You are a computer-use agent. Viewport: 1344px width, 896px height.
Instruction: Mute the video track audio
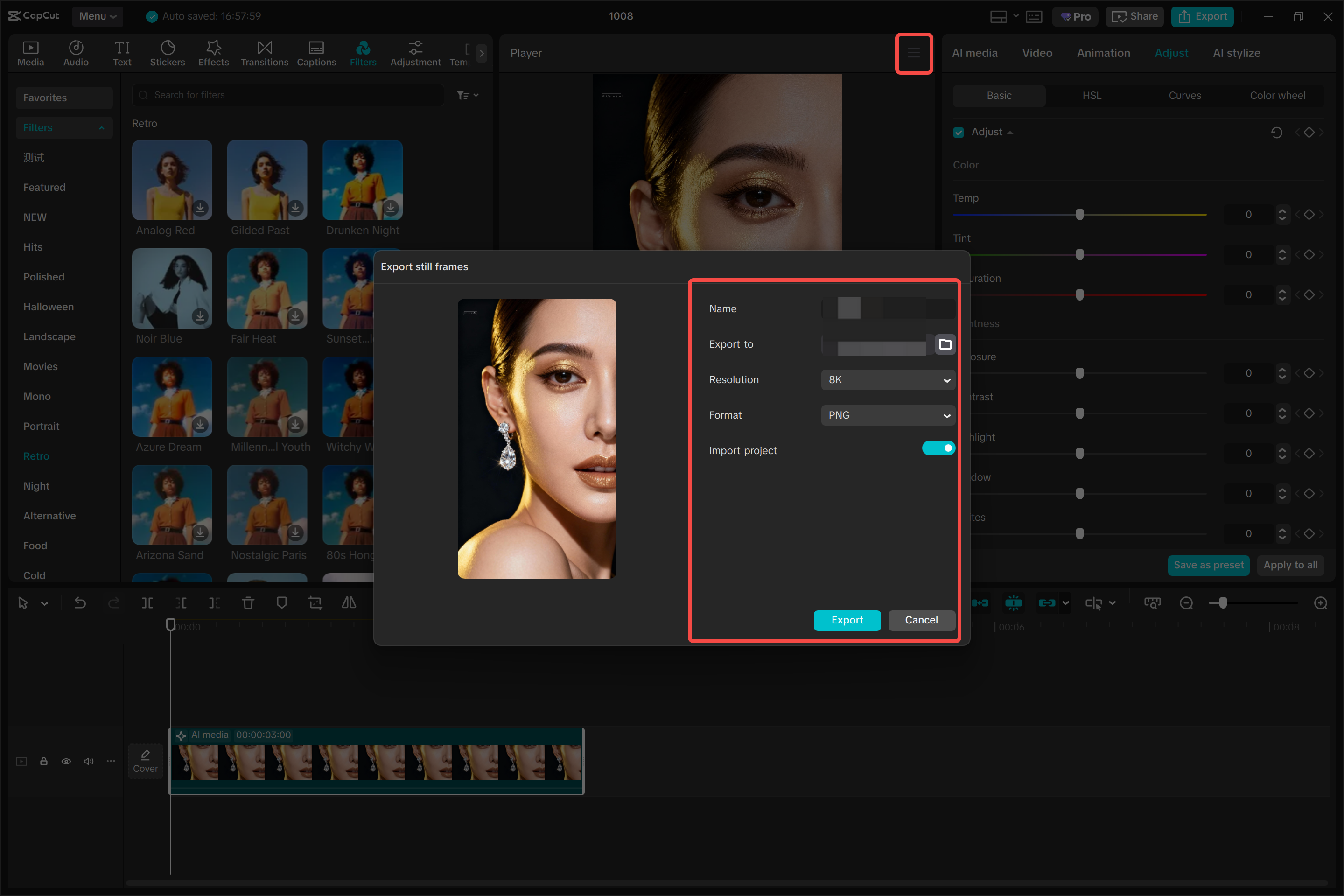[x=89, y=761]
